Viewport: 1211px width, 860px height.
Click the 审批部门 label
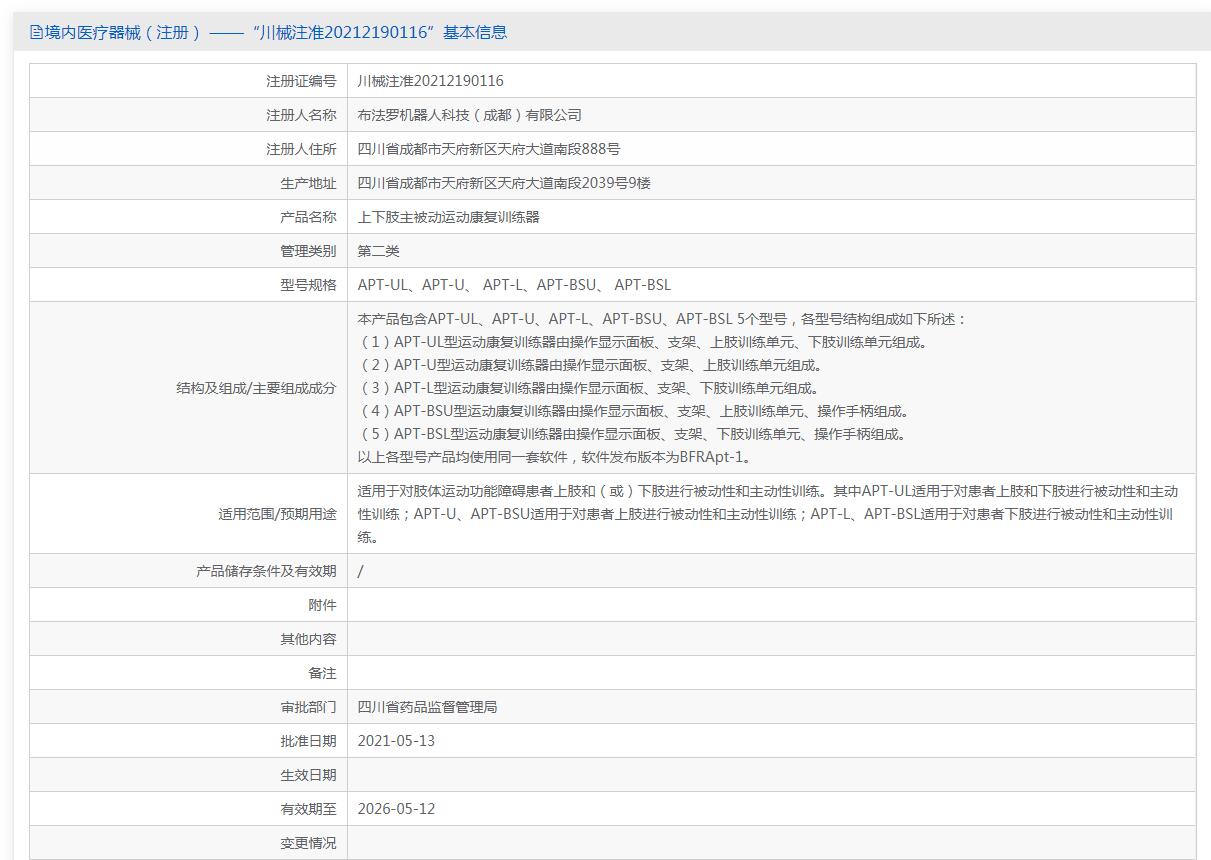click(x=308, y=707)
